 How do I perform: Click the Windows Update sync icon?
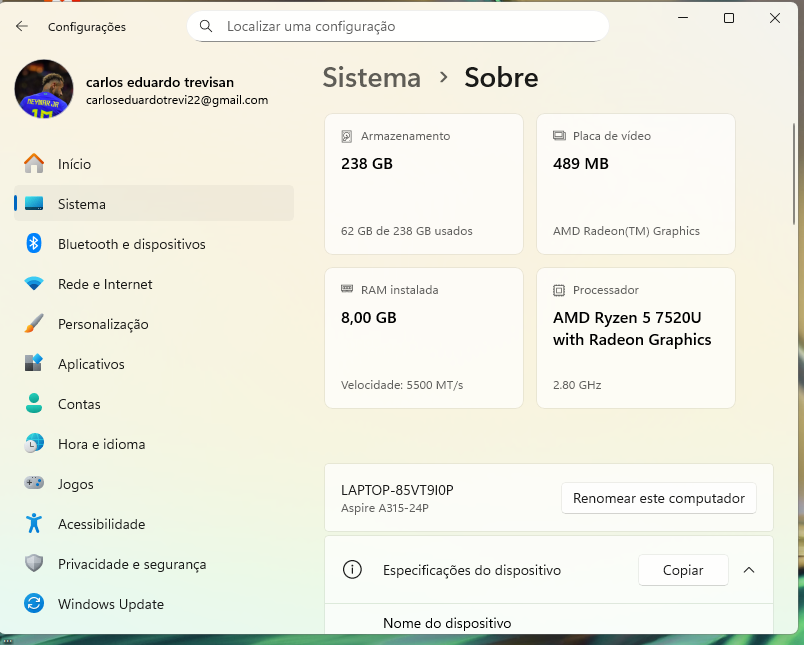pos(34,604)
